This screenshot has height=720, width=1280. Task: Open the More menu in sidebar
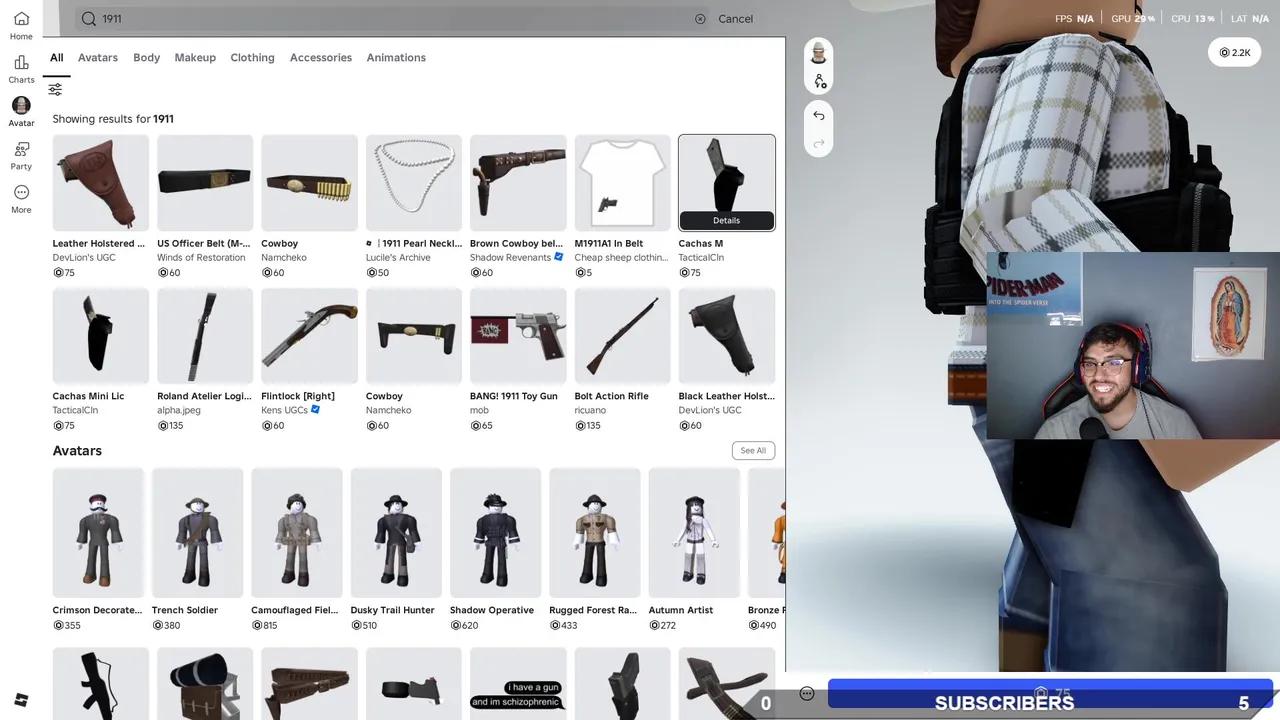tap(21, 198)
